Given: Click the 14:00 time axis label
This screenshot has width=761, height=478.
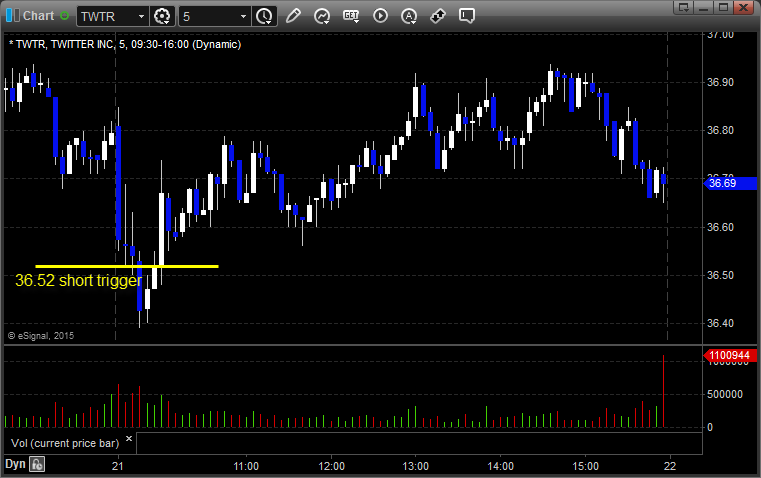Looking at the screenshot, I should (500, 466).
